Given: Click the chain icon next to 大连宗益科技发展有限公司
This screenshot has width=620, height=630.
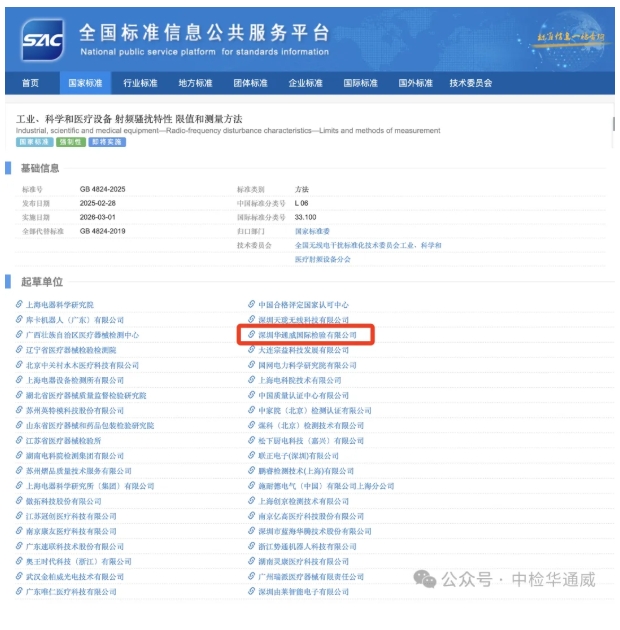Looking at the screenshot, I should tap(252, 350).
